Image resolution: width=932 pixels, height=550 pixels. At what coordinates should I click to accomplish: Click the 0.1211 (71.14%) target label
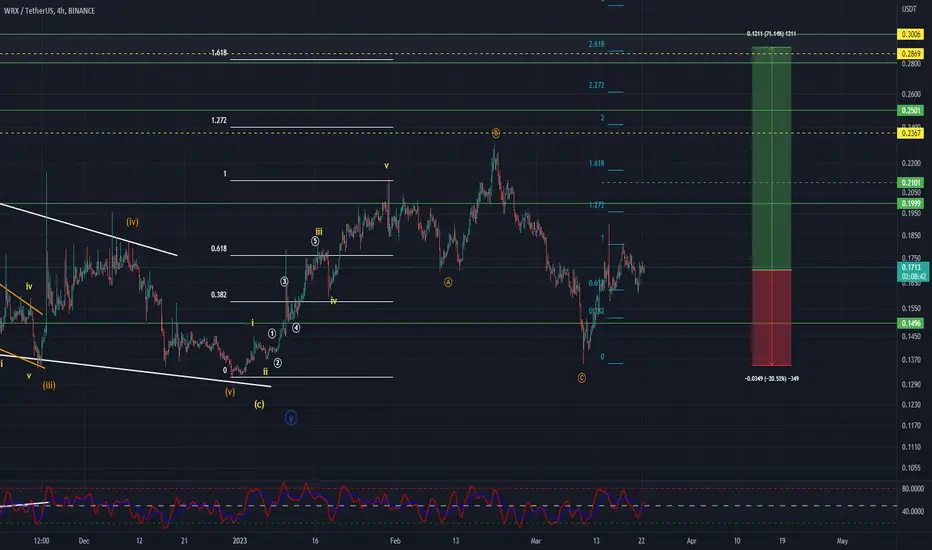tap(771, 34)
